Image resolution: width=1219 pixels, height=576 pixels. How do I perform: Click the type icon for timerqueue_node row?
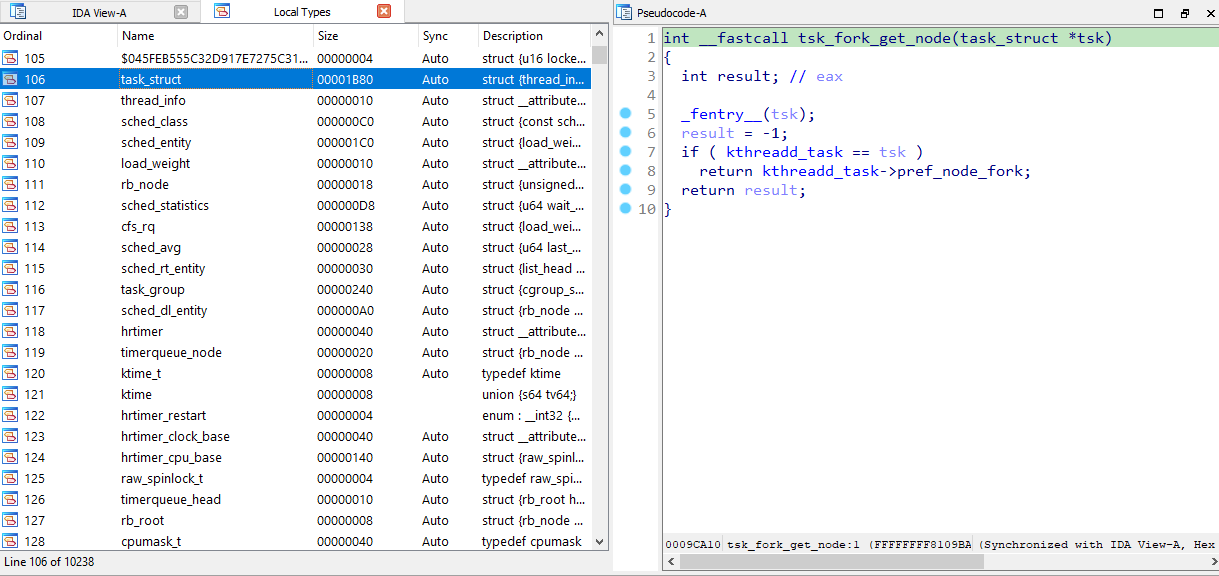click(10, 352)
